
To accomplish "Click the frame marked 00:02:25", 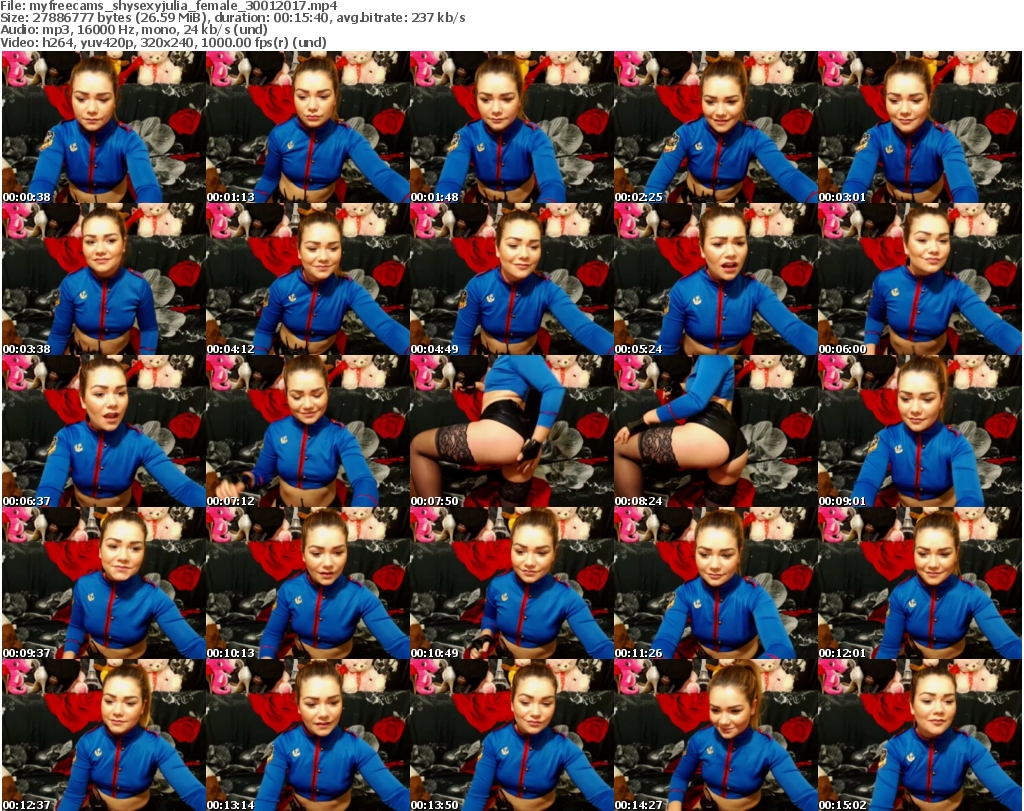I will (x=716, y=127).
